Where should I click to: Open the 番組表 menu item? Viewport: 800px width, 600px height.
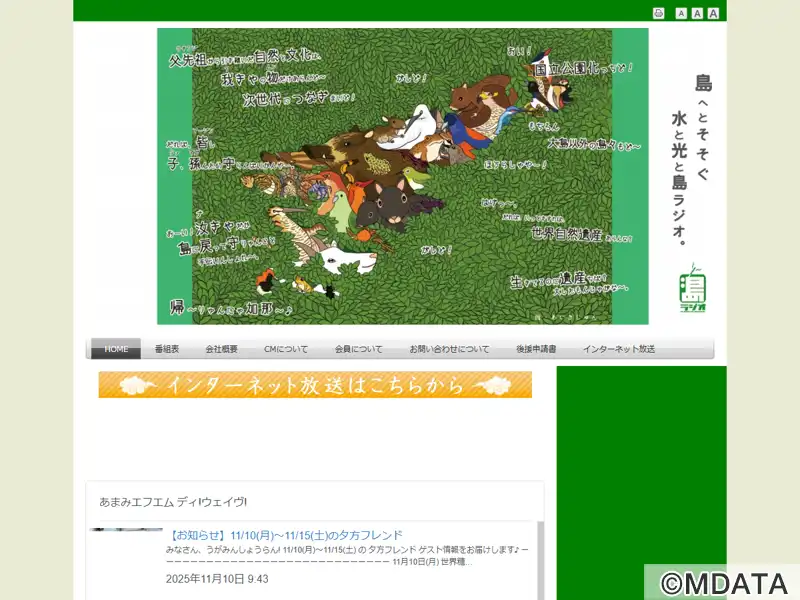[x=166, y=349]
